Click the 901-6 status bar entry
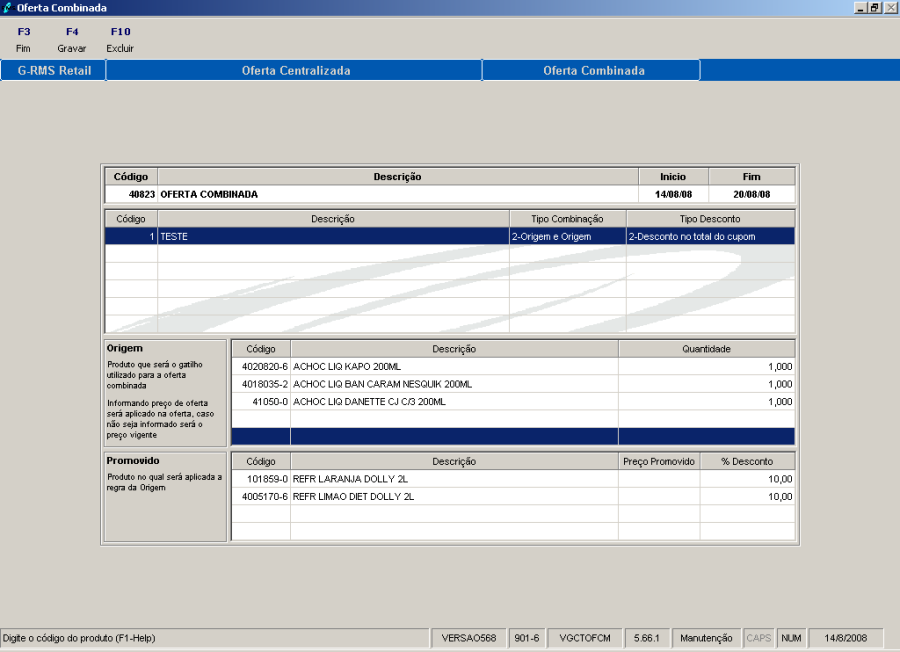This screenshot has height=652, width=900. [x=526, y=638]
